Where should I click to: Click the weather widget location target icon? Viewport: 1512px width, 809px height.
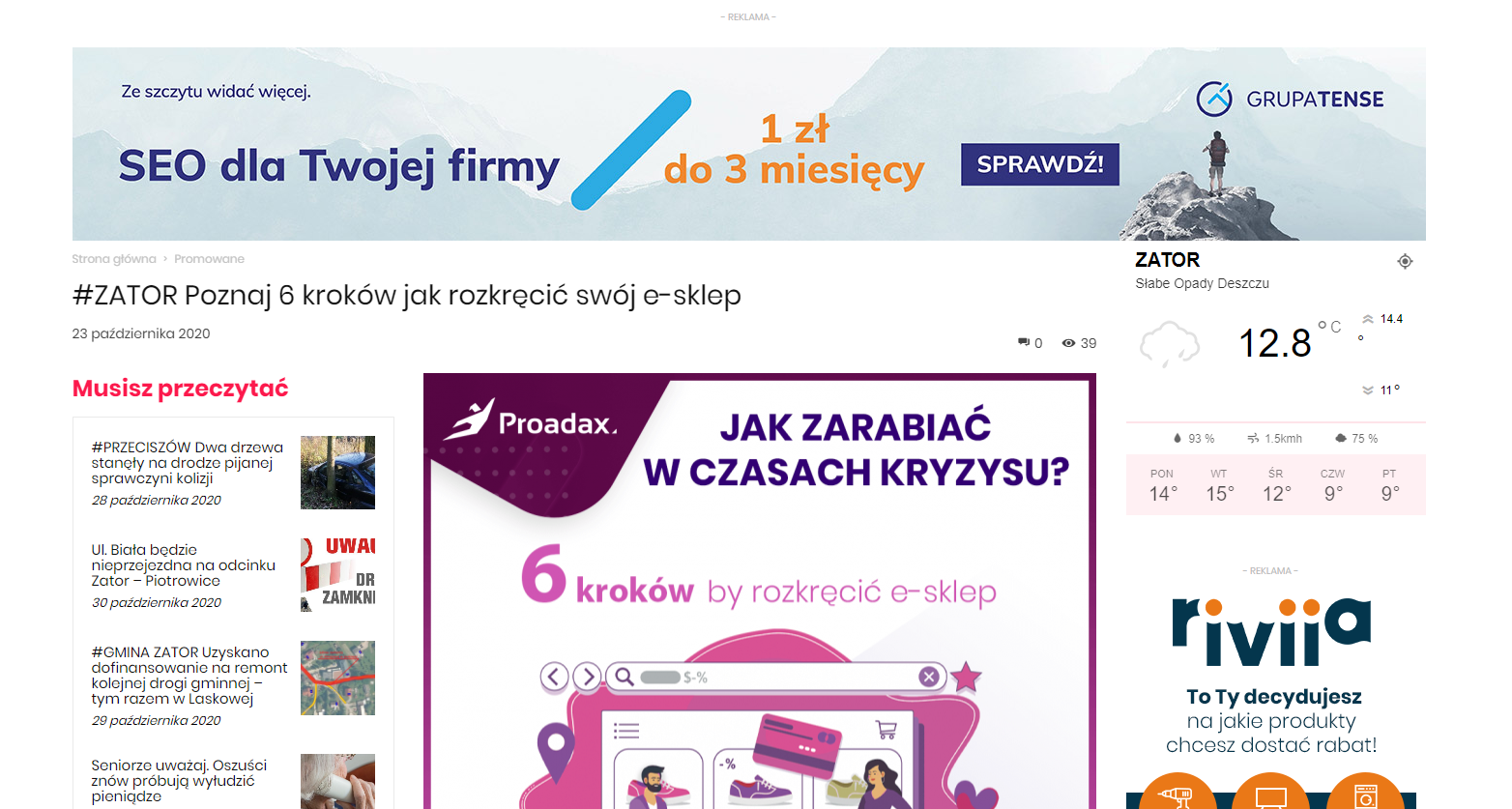pos(1405,261)
